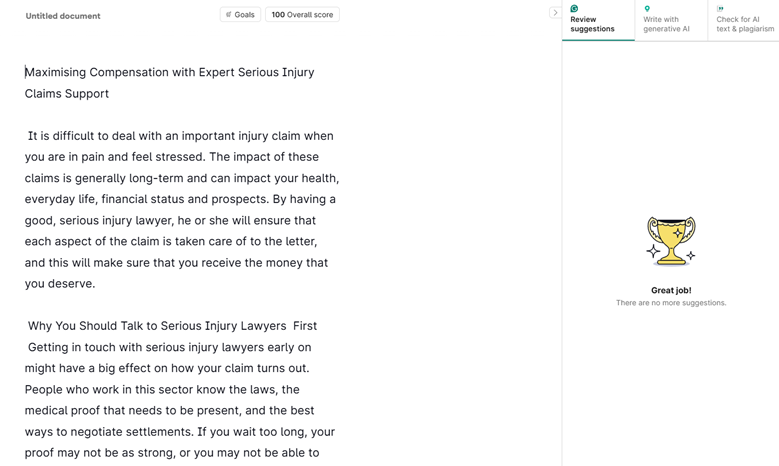
Task: Click the target icon on the Goals button
Action: [x=228, y=15]
